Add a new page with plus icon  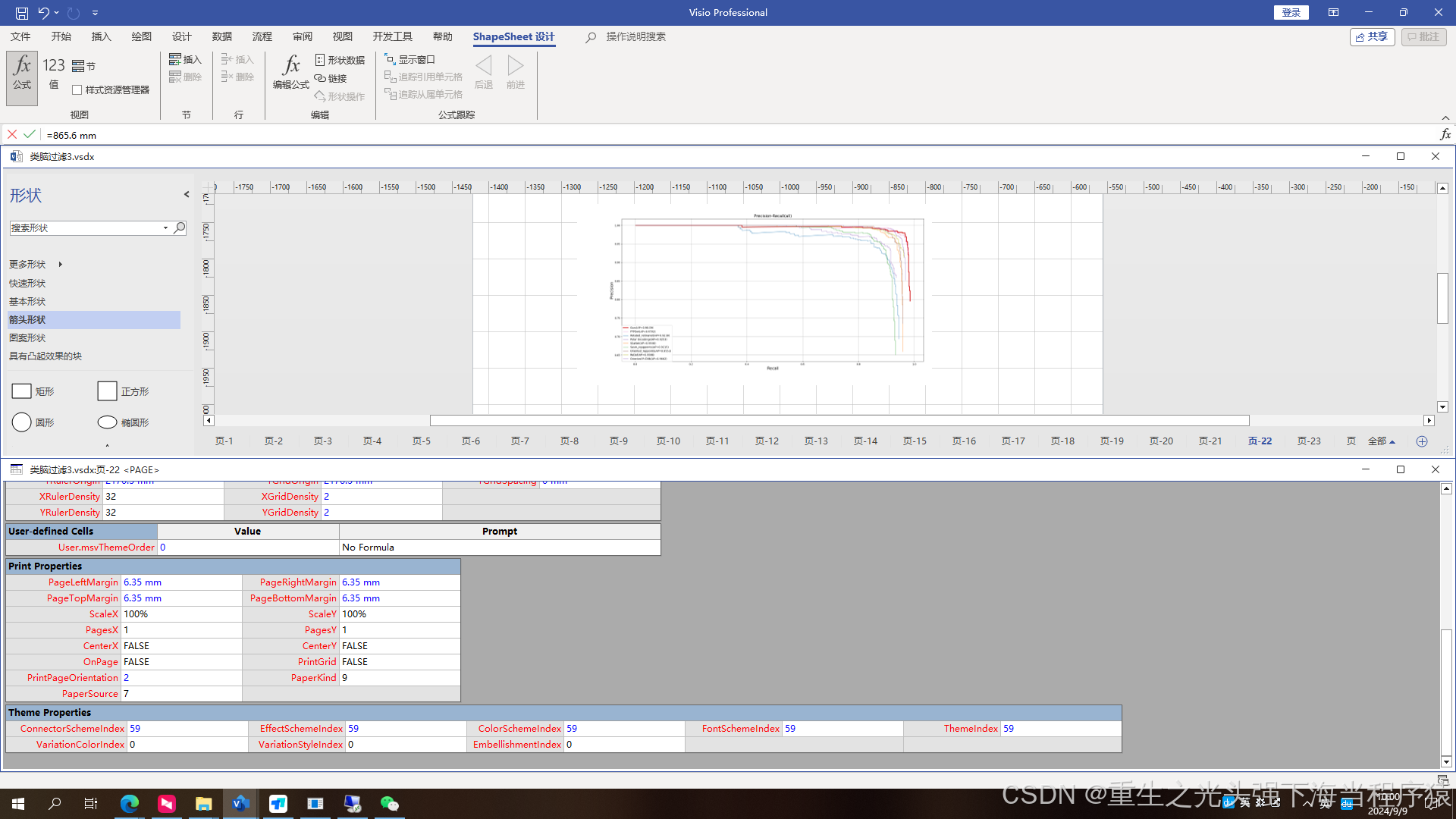(1422, 441)
